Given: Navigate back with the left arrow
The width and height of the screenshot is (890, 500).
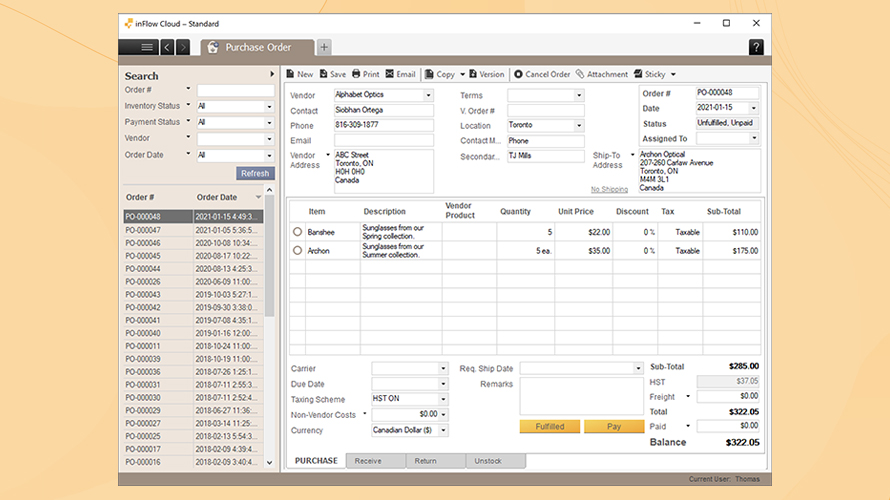Looking at the screenshot, I should [167, 47].
